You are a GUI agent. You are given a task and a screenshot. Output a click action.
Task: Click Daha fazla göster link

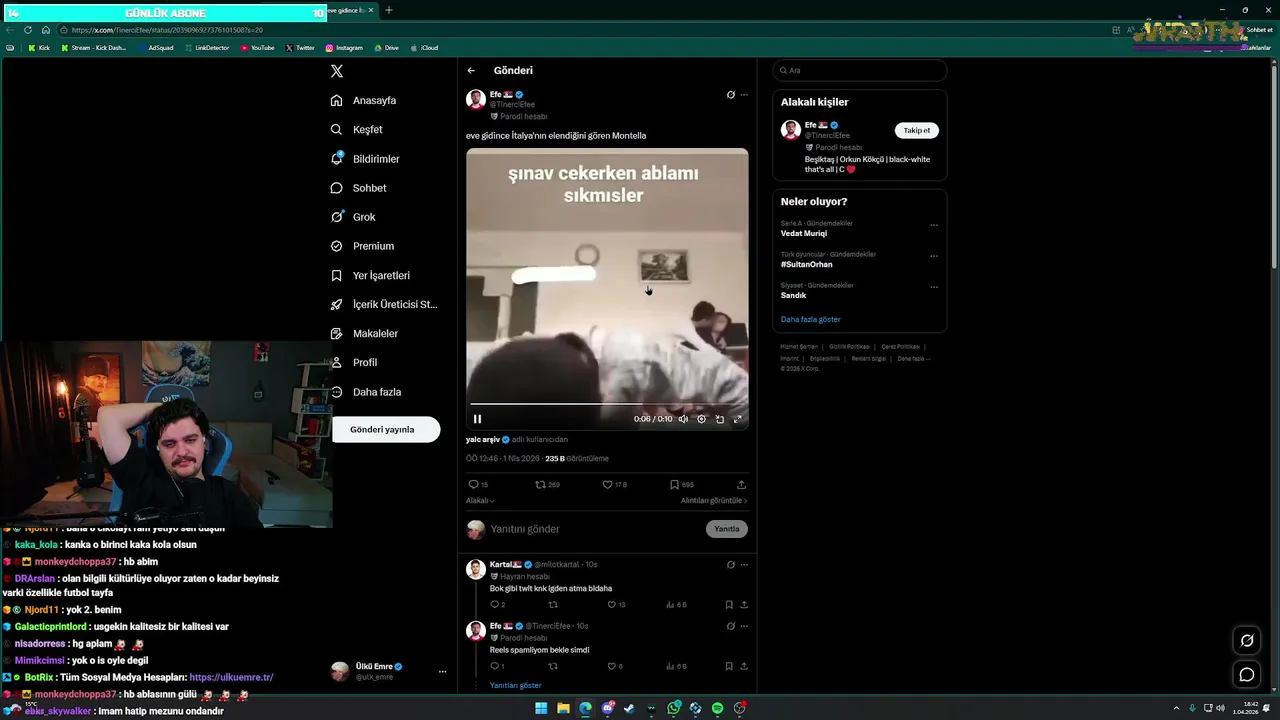810,320
